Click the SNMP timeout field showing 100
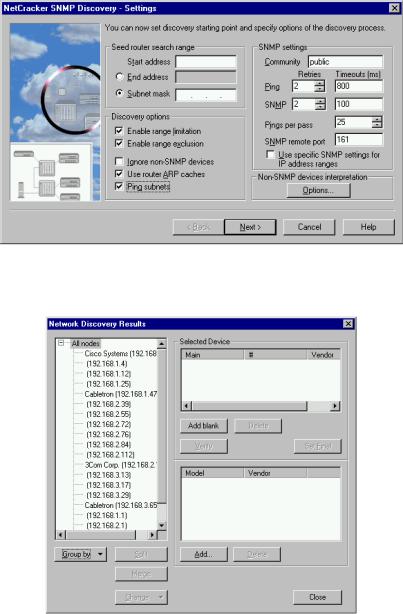Screen dimensions: 403x614 pos(359,104)
